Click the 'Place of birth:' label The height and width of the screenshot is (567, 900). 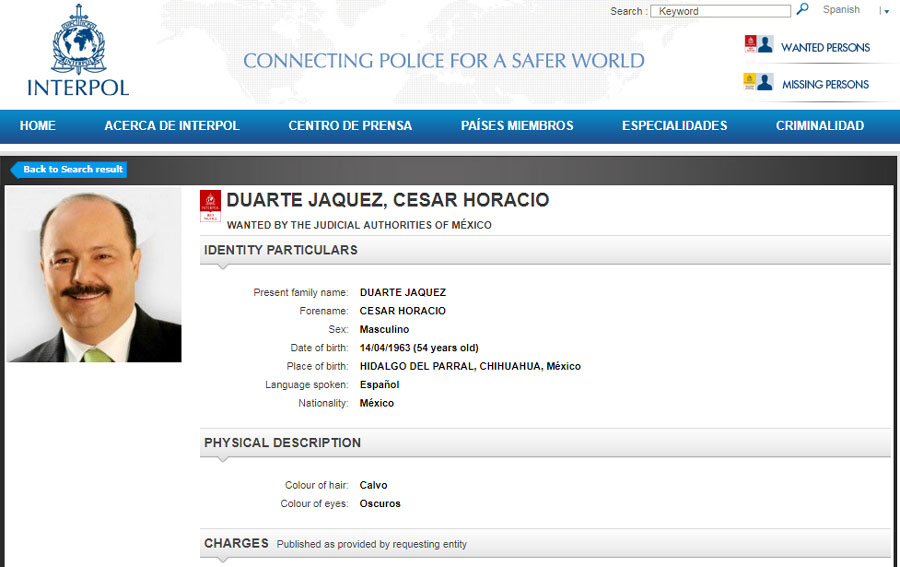317,366
